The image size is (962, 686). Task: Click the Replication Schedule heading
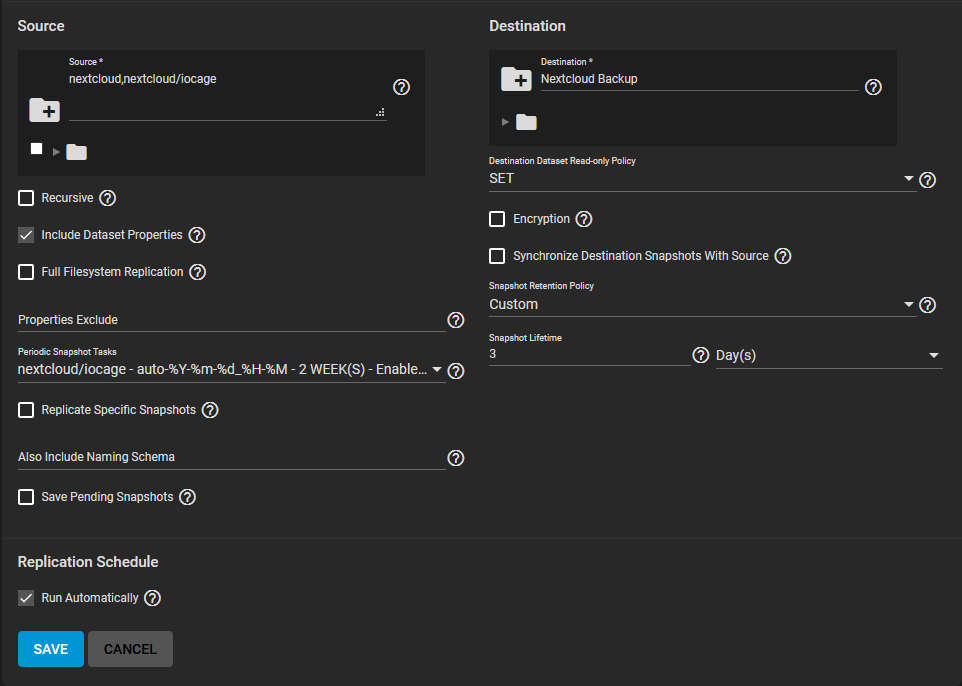click(x=88, y=562)
